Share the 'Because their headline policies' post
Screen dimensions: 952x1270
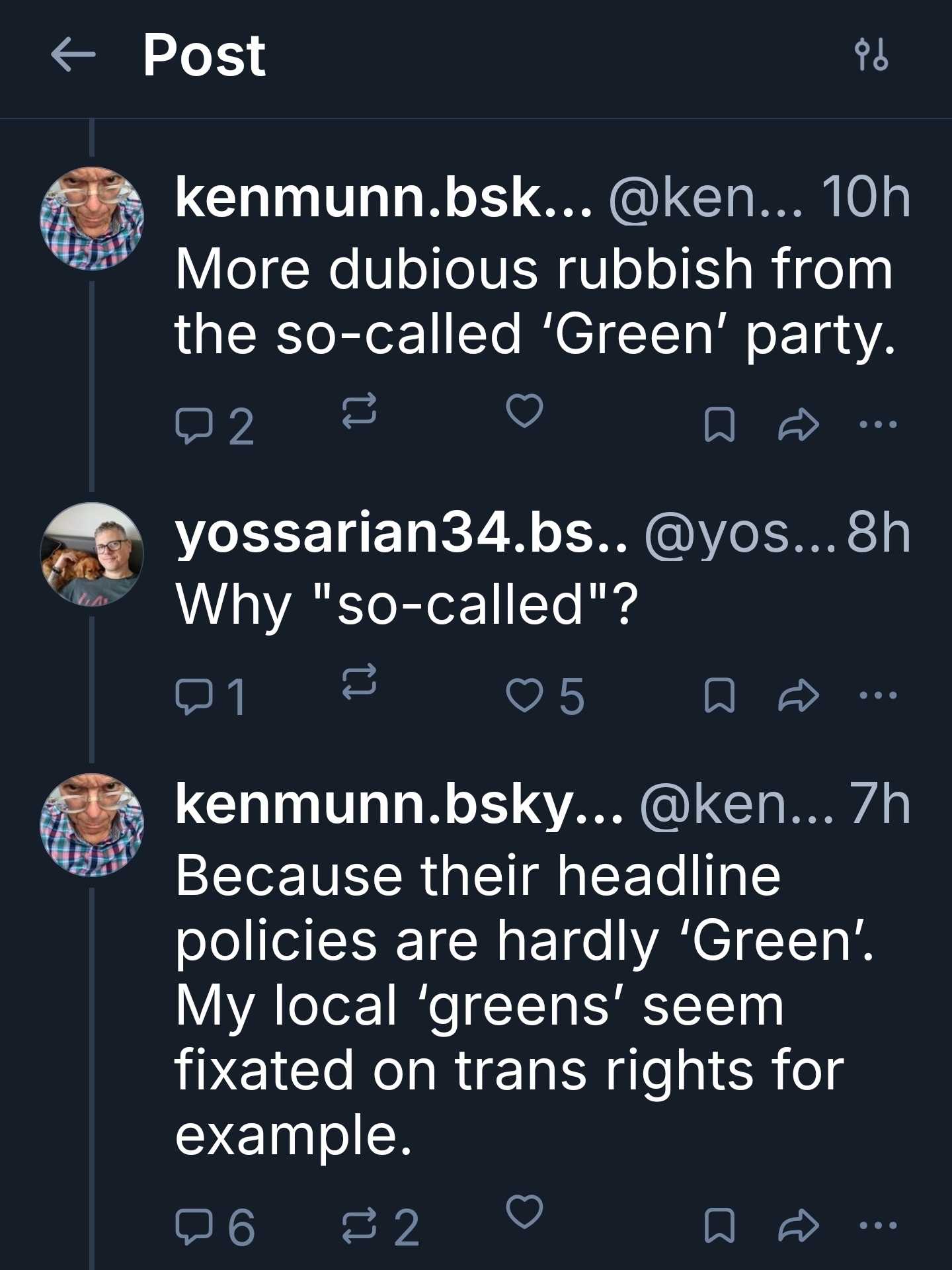(799, 1225)
